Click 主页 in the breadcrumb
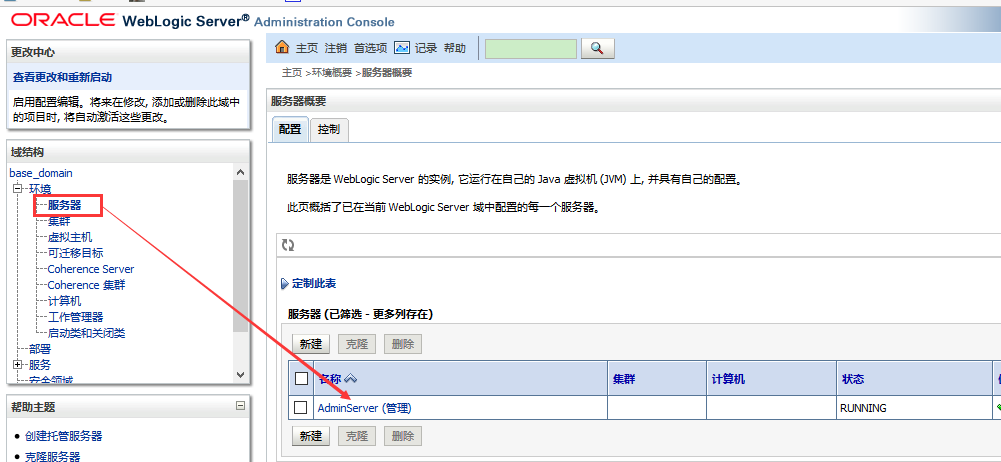Viewport: 1001px width, 462px height. click(x=292, y=73)
